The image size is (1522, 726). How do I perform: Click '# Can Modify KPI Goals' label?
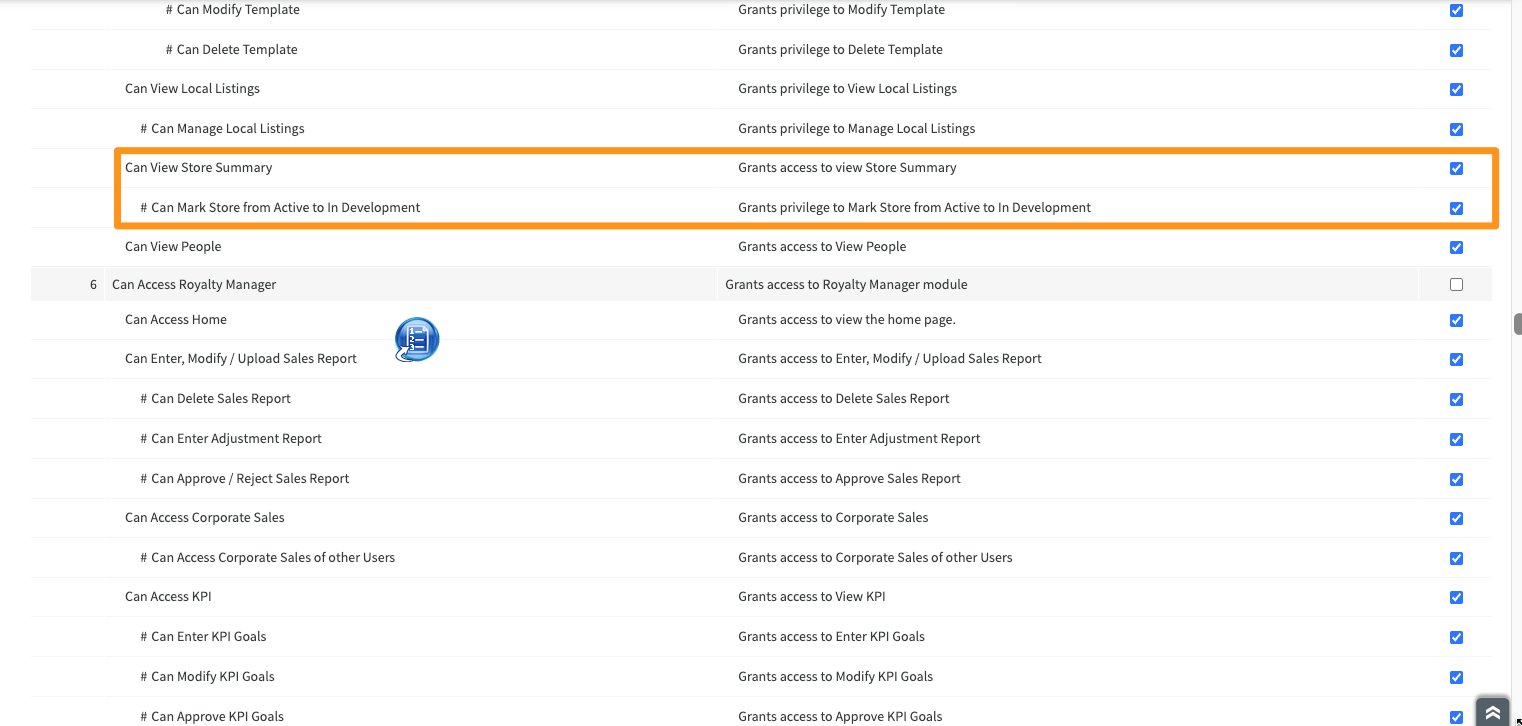[x=207, y=677]
